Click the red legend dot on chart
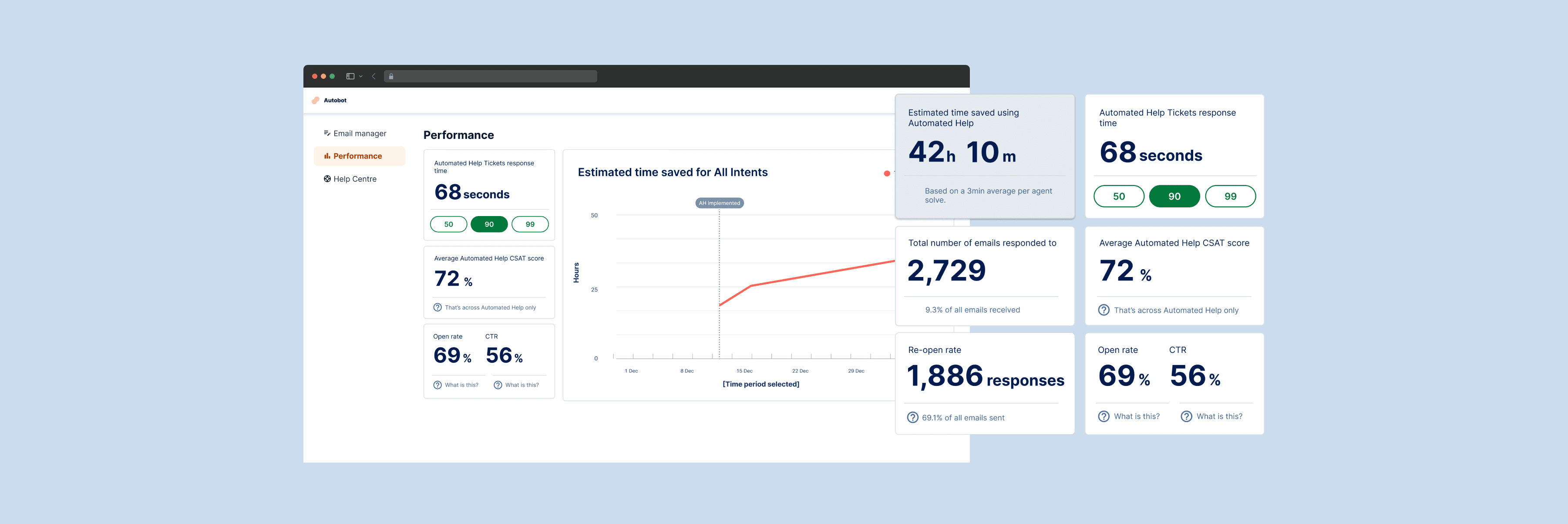 click(887, 174)
